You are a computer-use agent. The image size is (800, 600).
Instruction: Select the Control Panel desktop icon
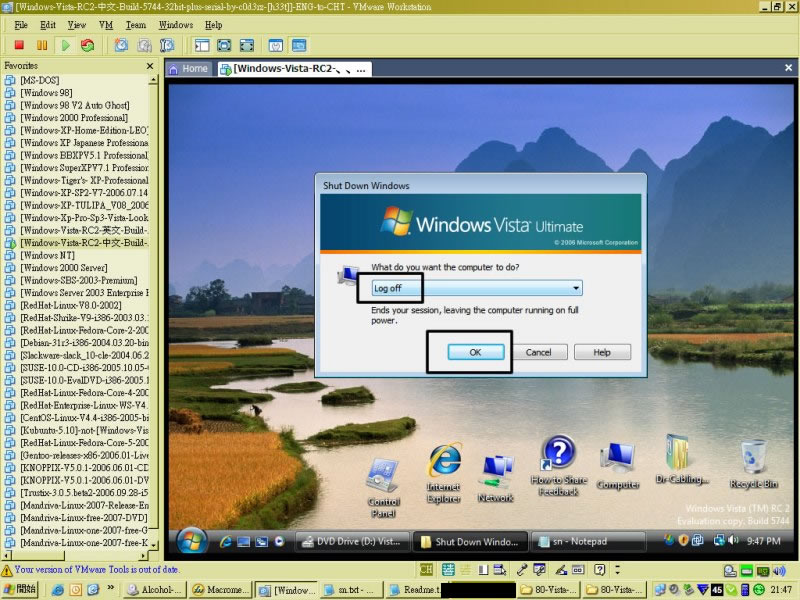[383, 487]
